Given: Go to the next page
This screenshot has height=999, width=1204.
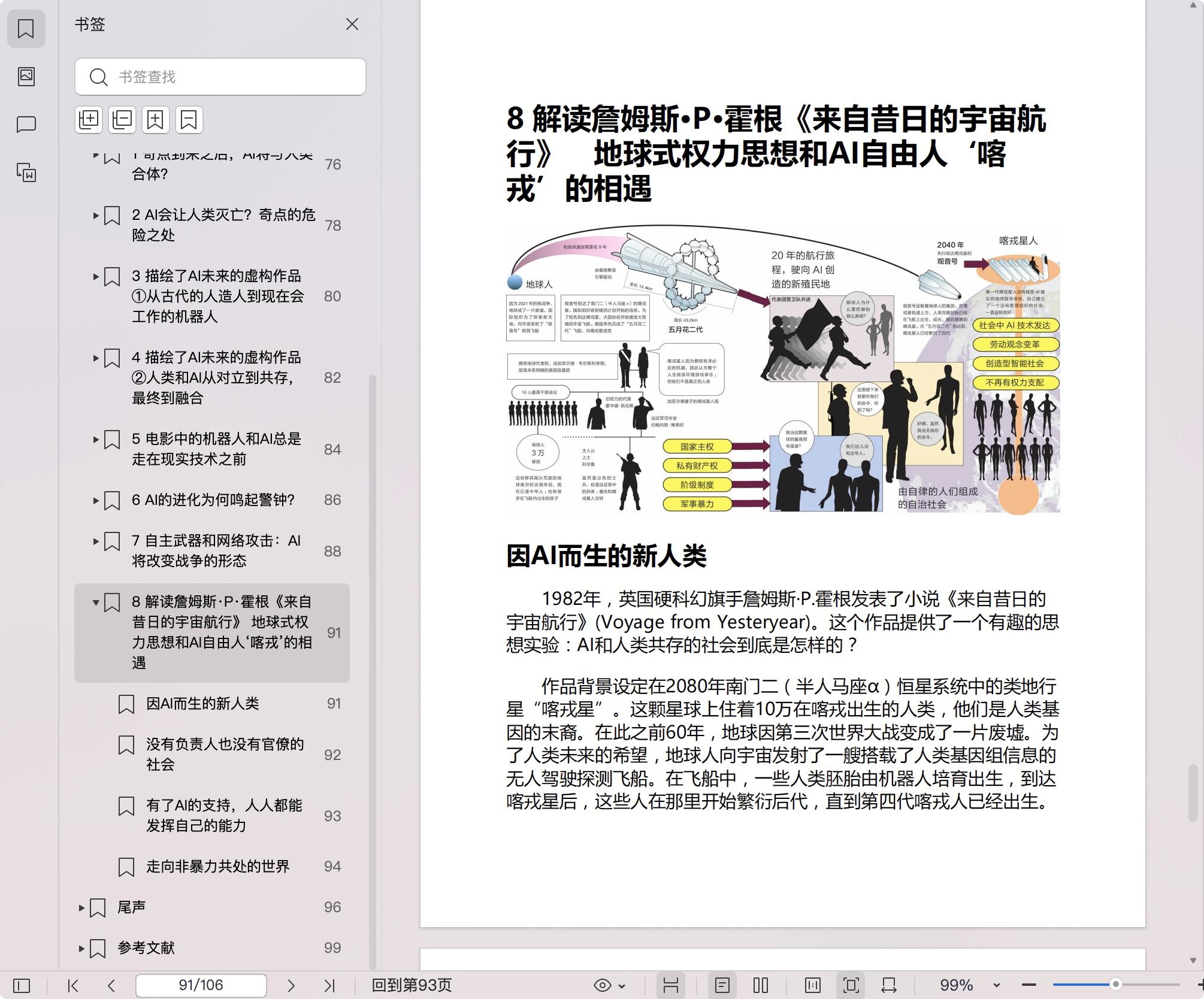Looking at the screenshot, I should [291, 985].
